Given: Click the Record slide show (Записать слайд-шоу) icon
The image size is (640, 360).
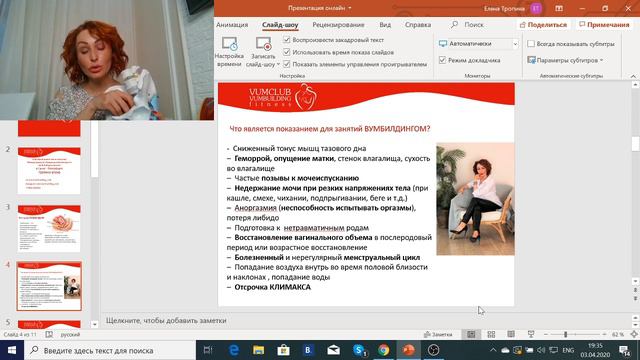Looking at the screenshot, I should [x=263, y=44].
